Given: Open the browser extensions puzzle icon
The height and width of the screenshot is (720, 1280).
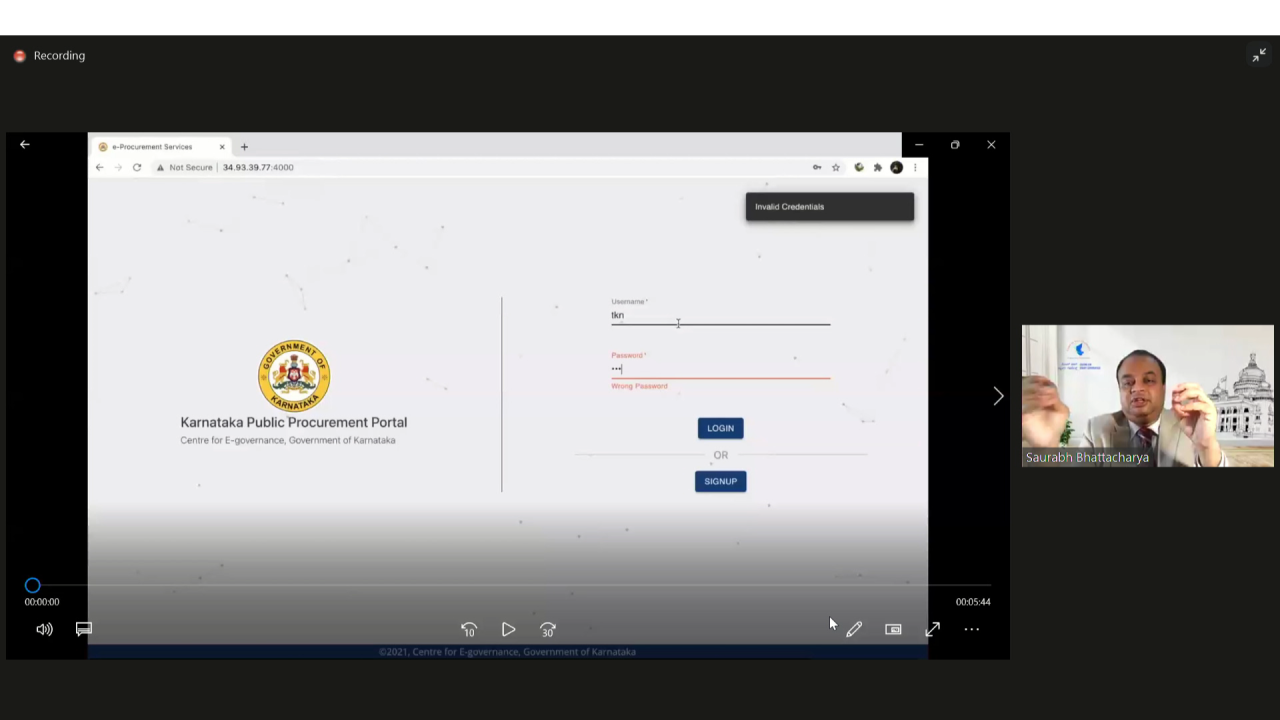Looking at the screenshot, I should (878, 167).
